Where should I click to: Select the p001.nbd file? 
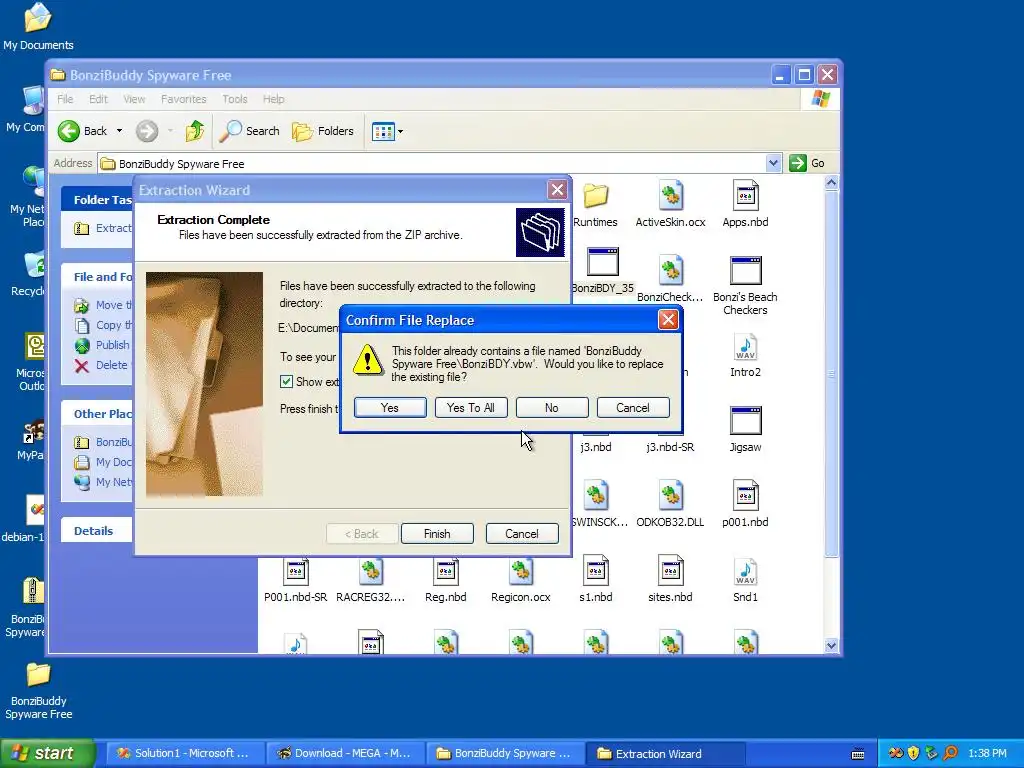tap(745, 505)
